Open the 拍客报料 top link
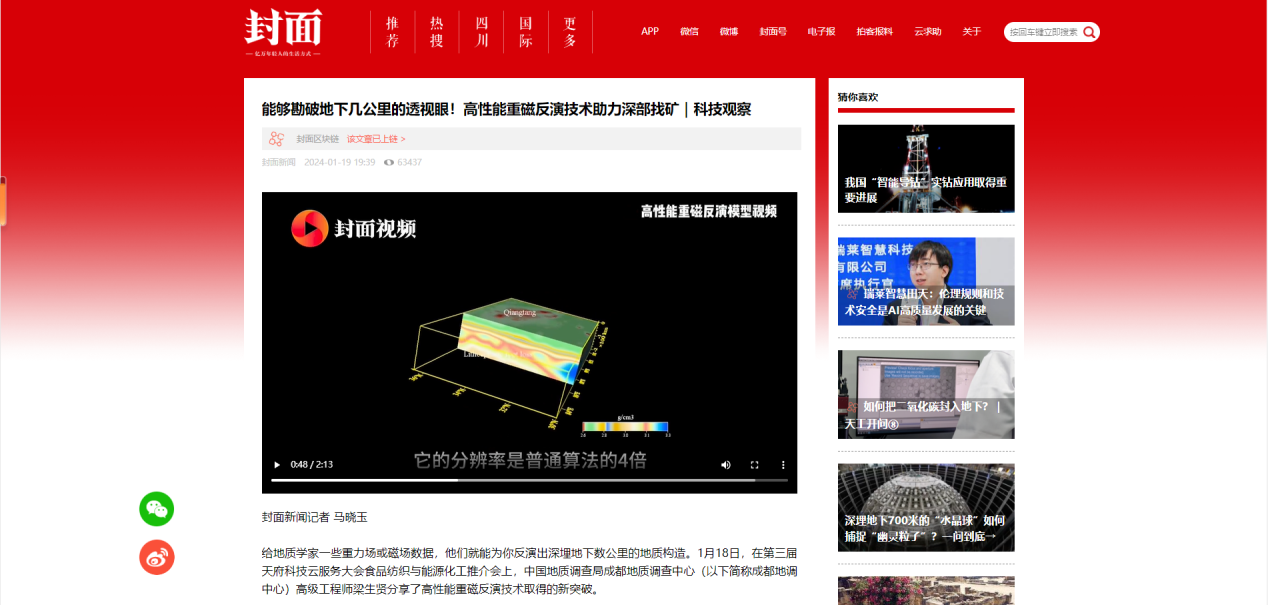The height and width of the screenshot is (605, 1268). point(874,32)
